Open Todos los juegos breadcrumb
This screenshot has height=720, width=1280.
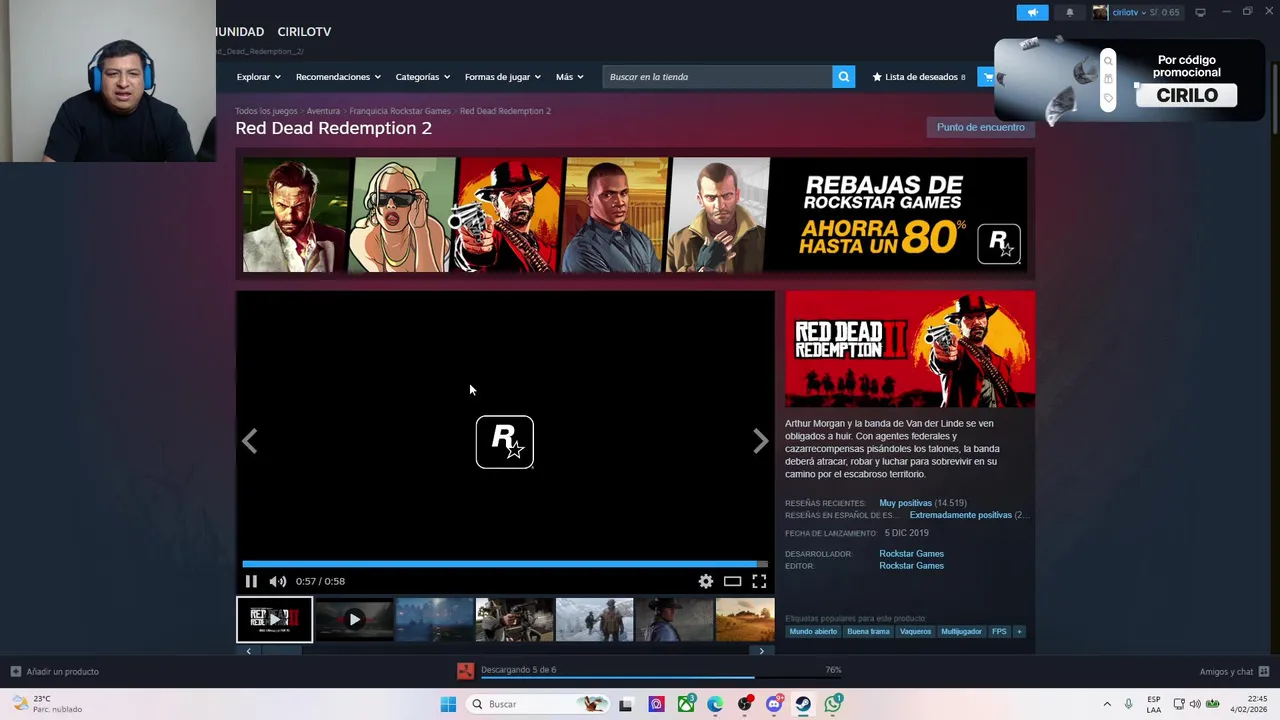pos(266,111)
